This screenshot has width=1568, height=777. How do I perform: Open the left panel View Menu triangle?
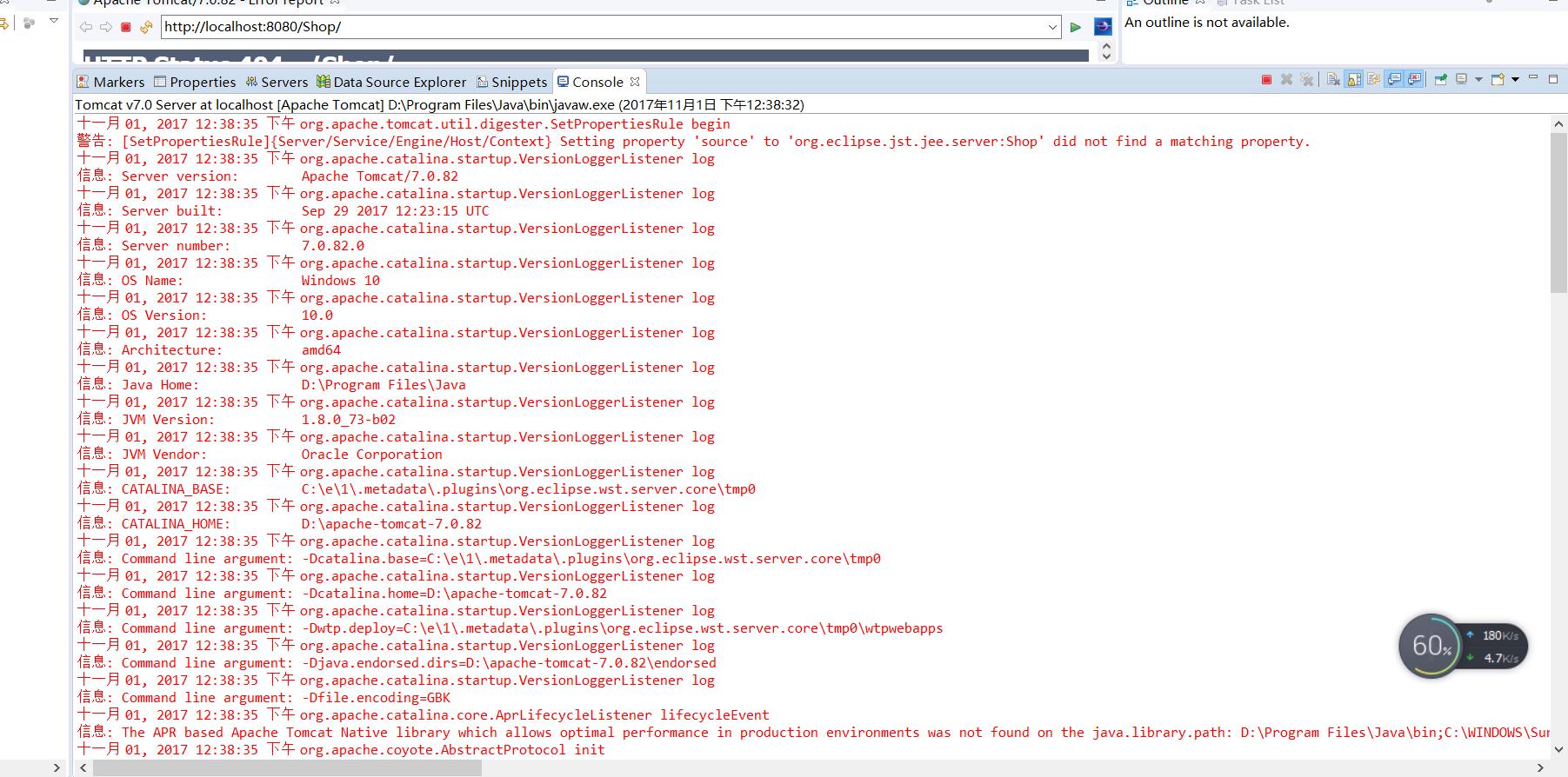point(54,21)
